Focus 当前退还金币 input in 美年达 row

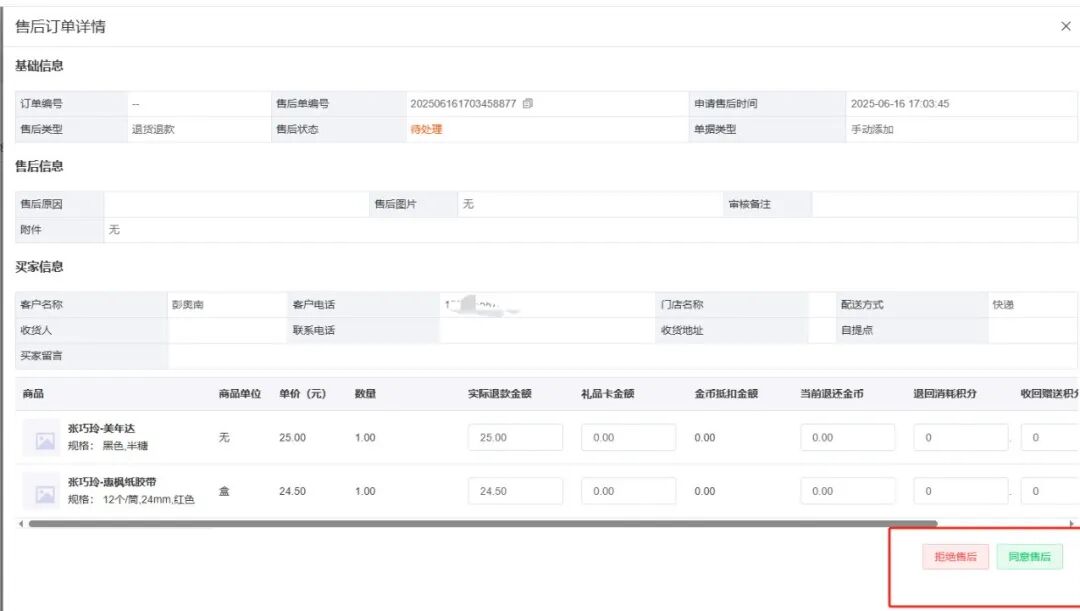pos(848,437)
